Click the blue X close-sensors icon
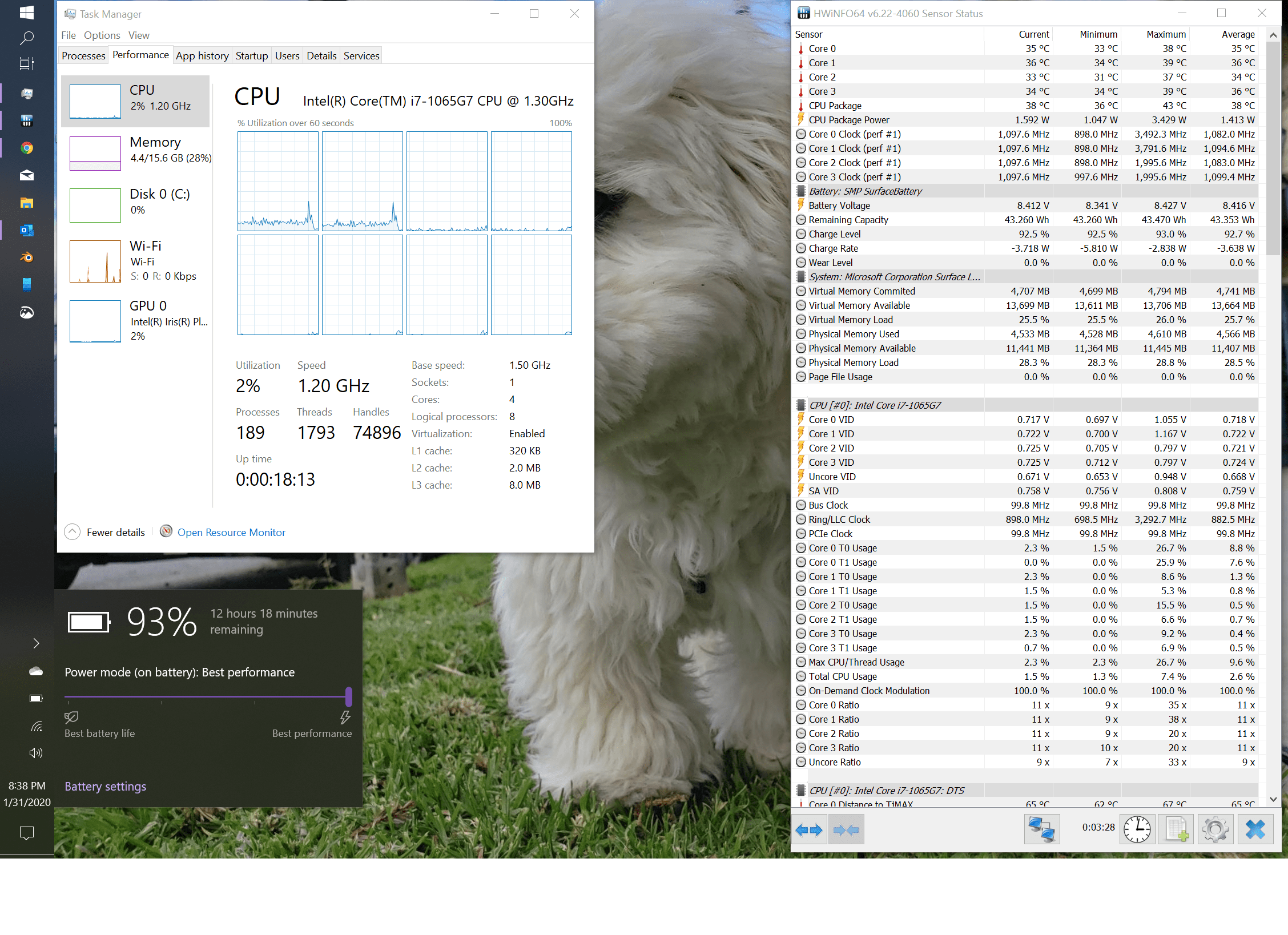1288x935 pixels. 1255,829
